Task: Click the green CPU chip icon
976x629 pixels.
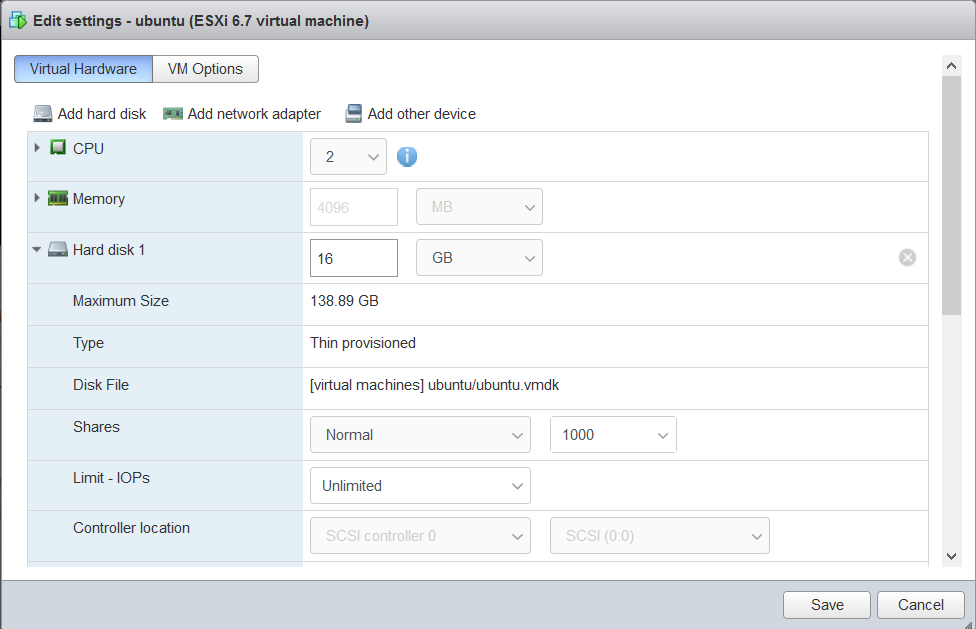Action: [x=58, y=148]
